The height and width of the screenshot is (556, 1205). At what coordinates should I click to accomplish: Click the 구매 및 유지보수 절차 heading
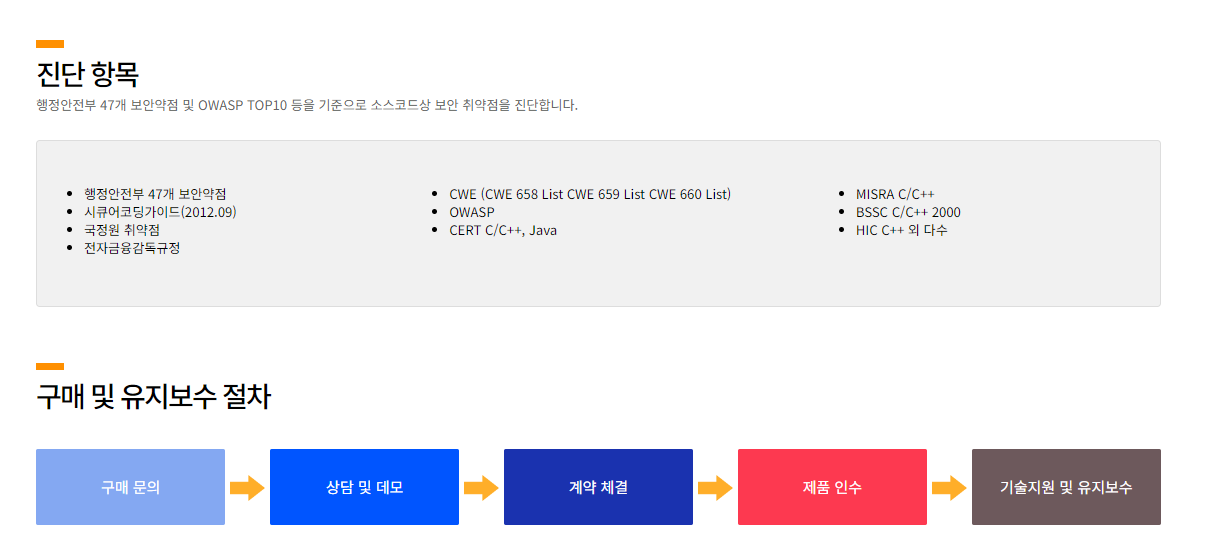[x=153, y=397]
